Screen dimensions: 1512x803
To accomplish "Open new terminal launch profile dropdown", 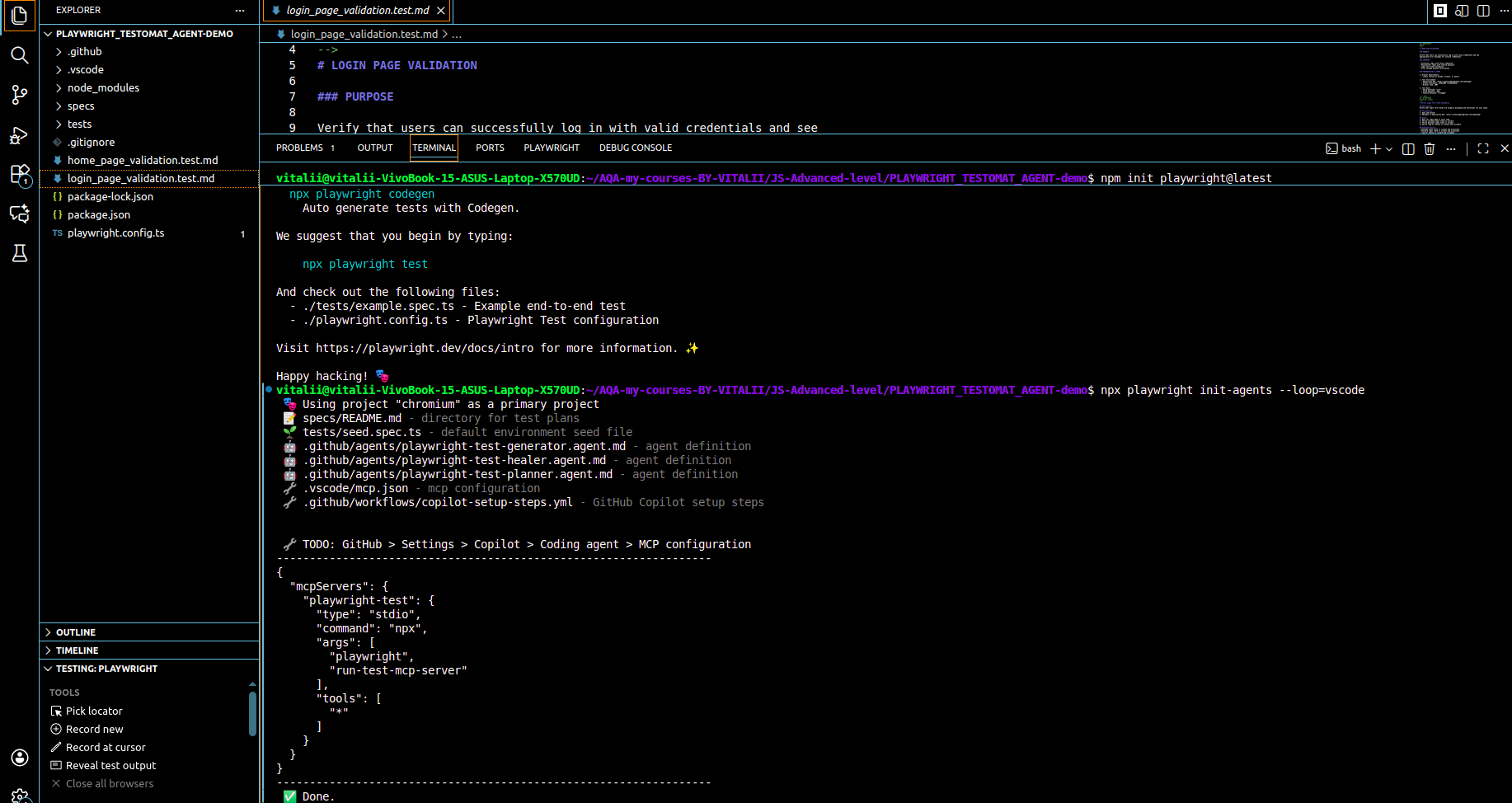I will [1389, 149].
